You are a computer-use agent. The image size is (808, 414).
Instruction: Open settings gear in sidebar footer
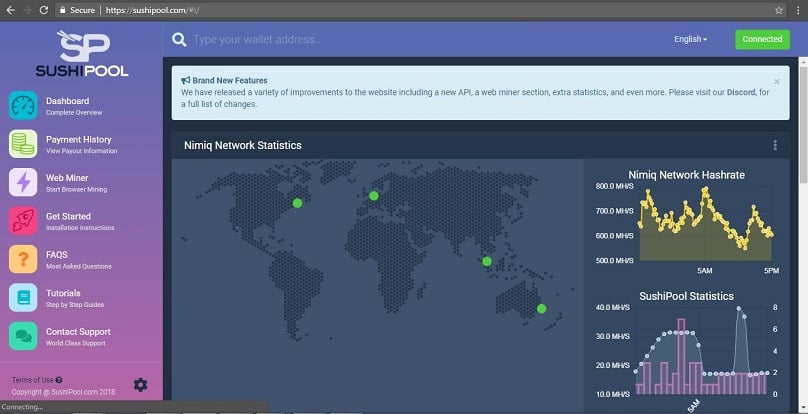[x=140, y=385]
